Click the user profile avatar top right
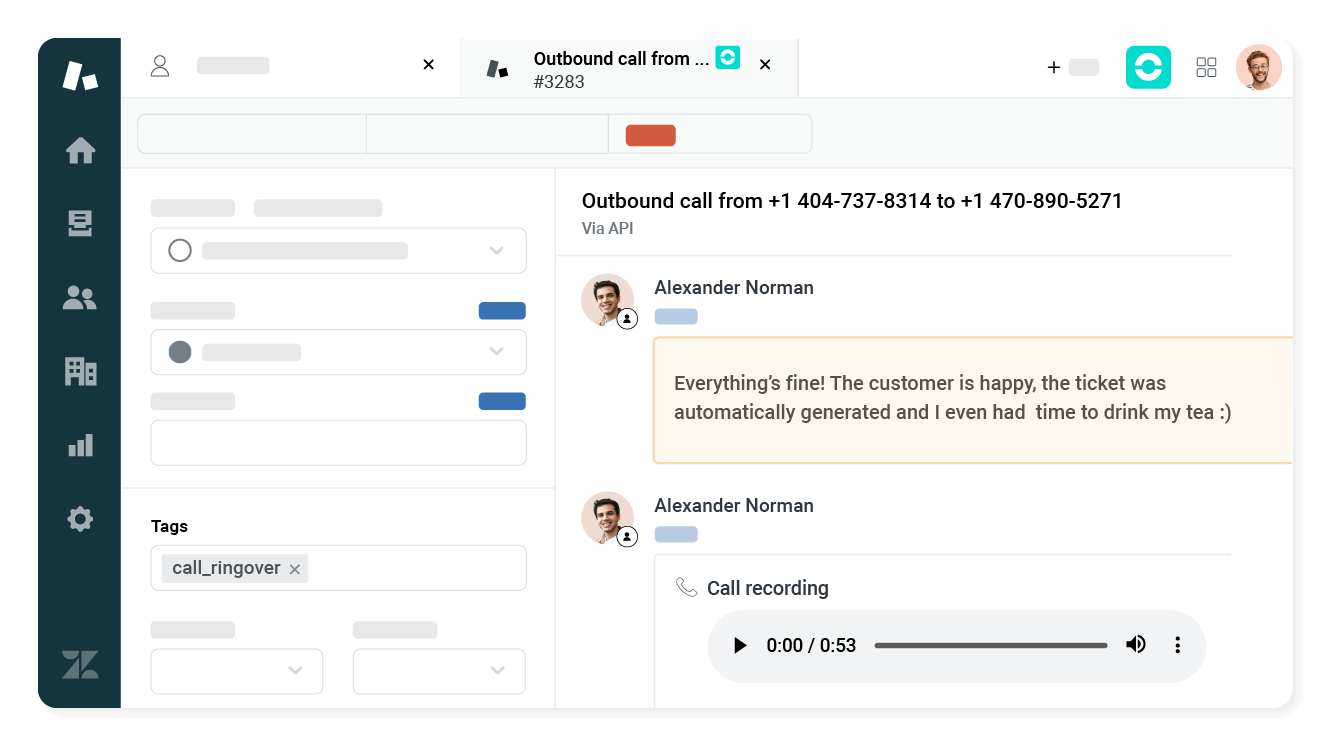Image resolution: width=1332 pixels, height=746 pixels. click(x=1258, y=67)
